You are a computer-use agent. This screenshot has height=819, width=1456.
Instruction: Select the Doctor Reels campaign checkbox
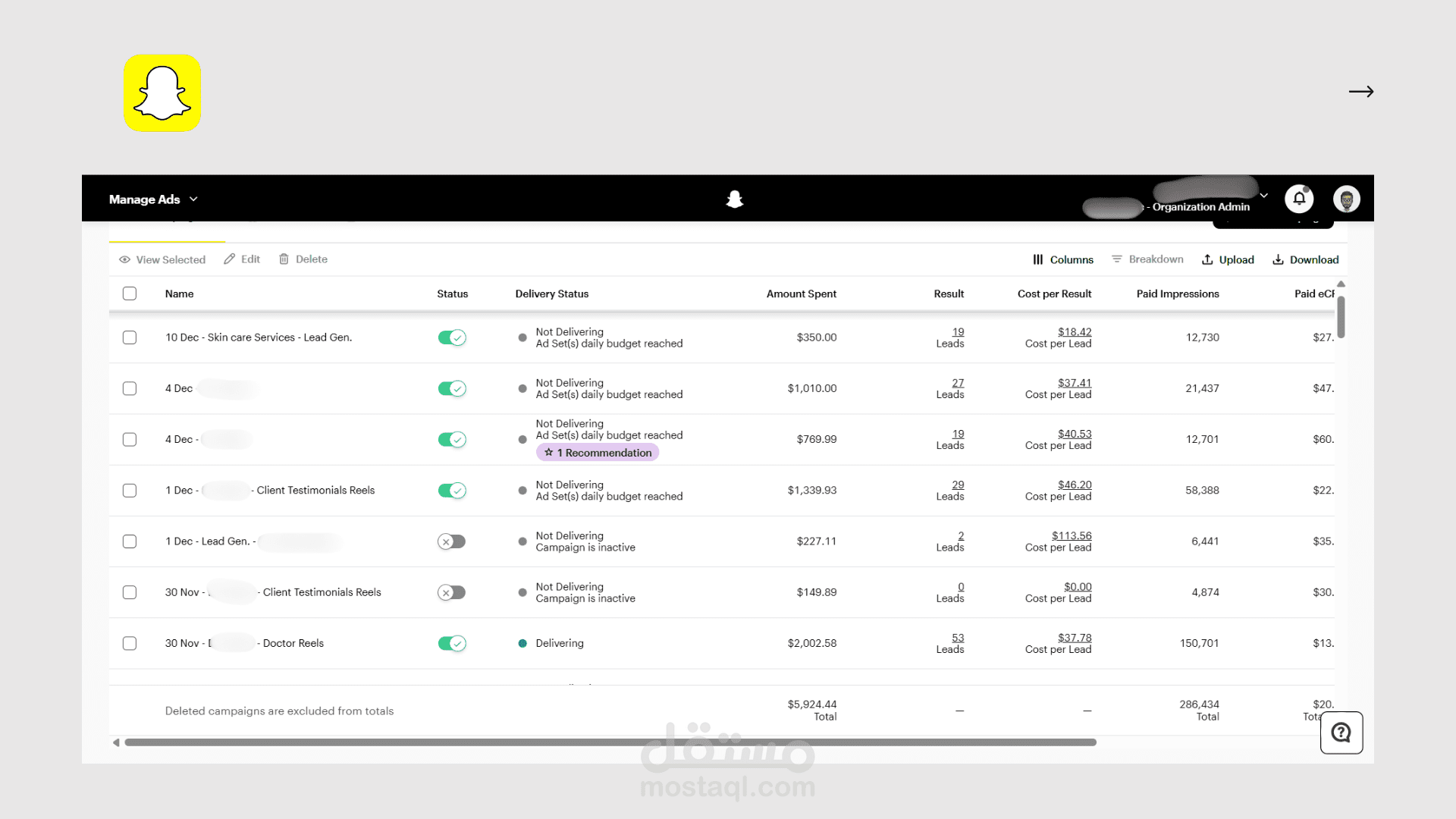[130, 643]
